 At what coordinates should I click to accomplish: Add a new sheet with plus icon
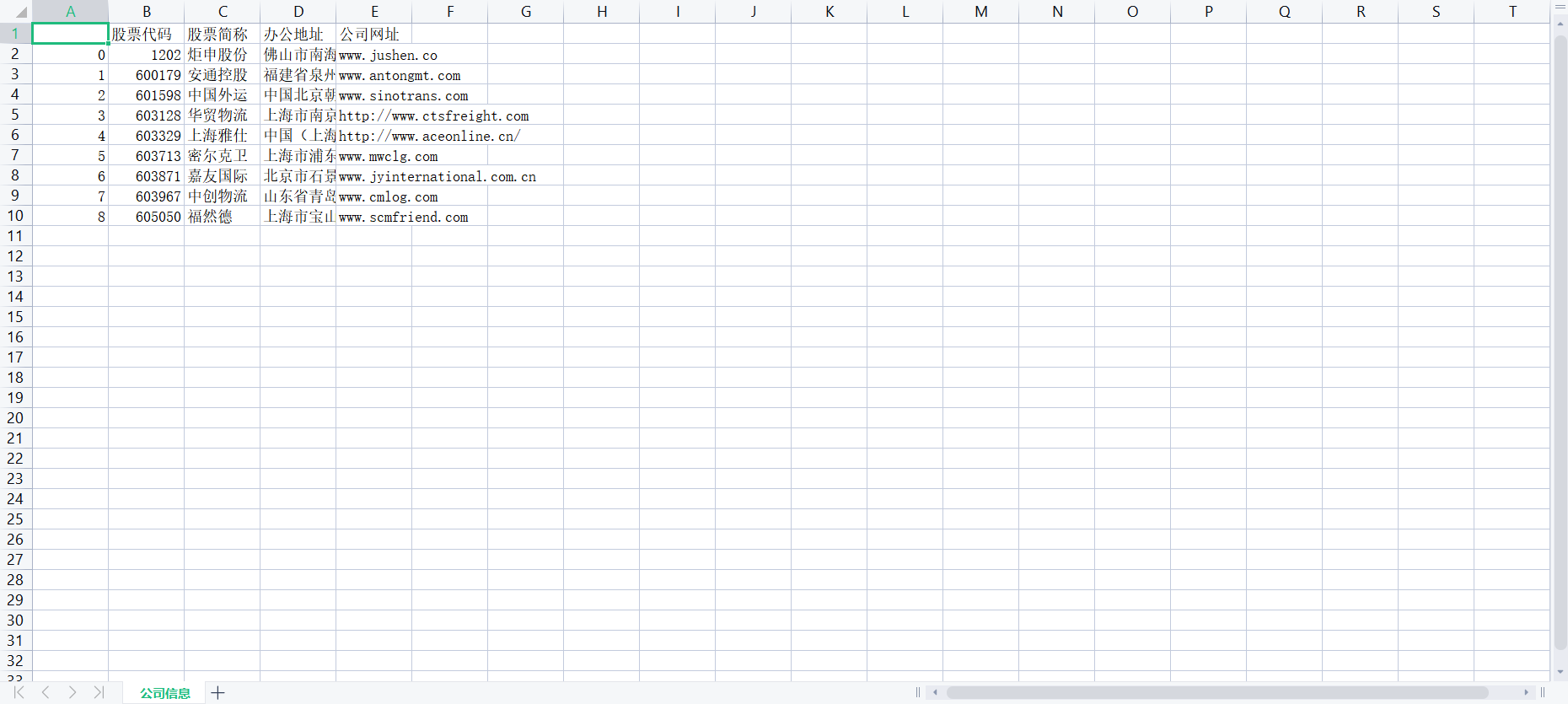click(x=217, y=693)
